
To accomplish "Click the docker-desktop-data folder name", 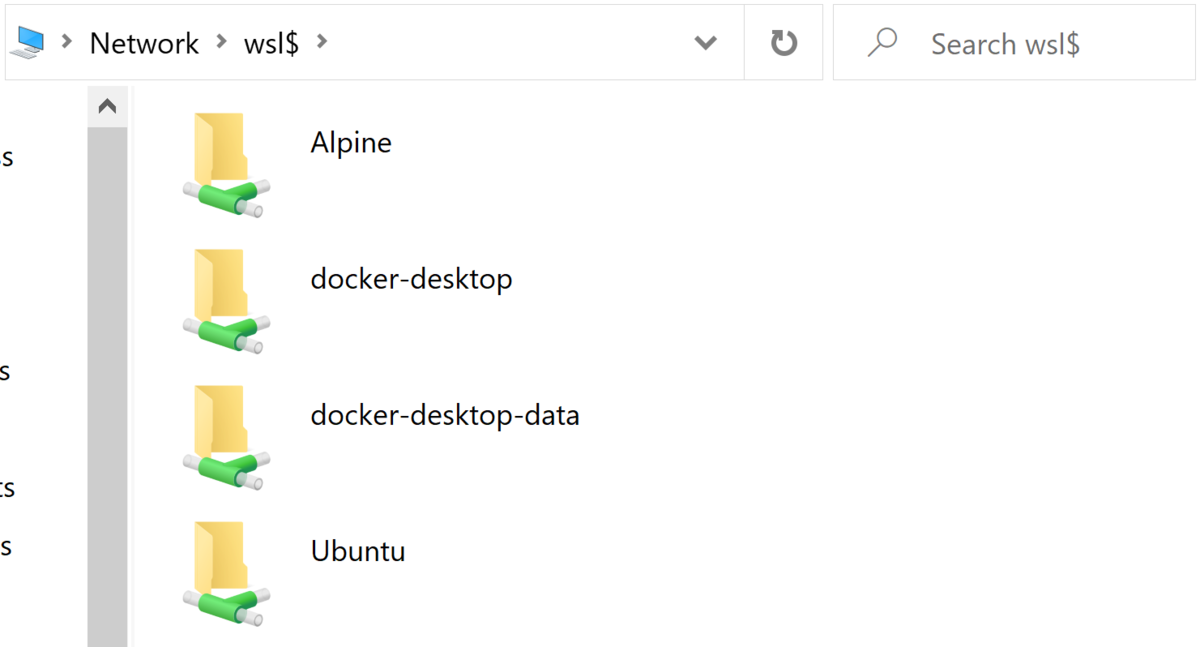I will [445, 414].
